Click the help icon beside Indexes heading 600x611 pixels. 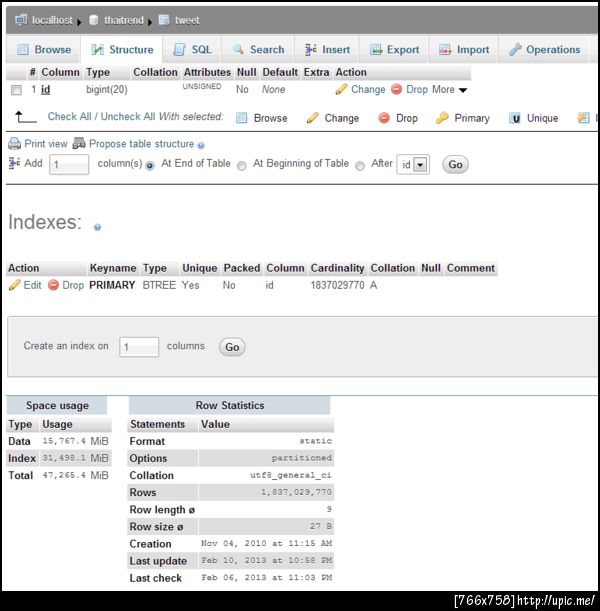click(x=97, y=227)
